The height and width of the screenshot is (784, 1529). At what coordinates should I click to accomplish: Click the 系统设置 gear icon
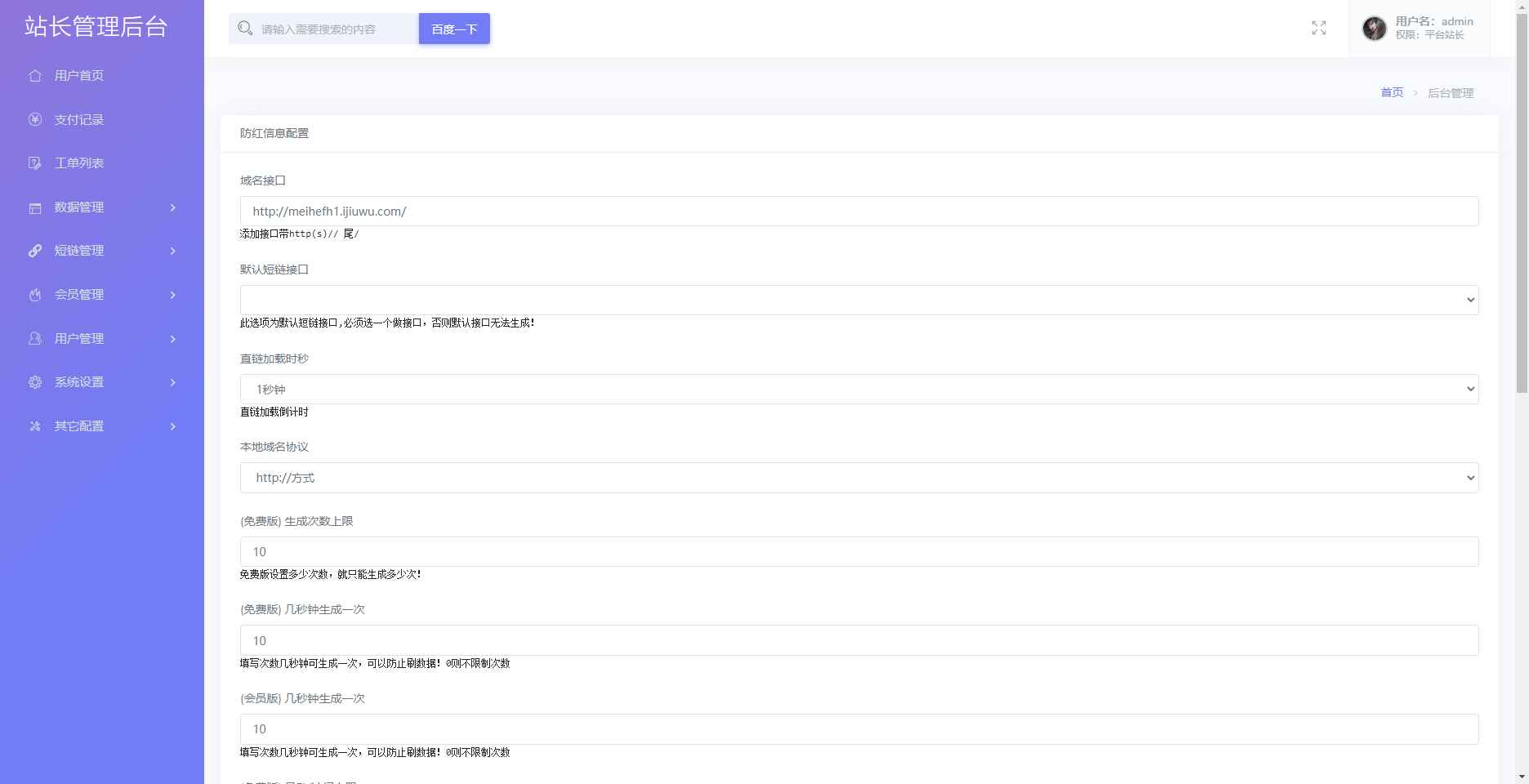coord(35,382)
